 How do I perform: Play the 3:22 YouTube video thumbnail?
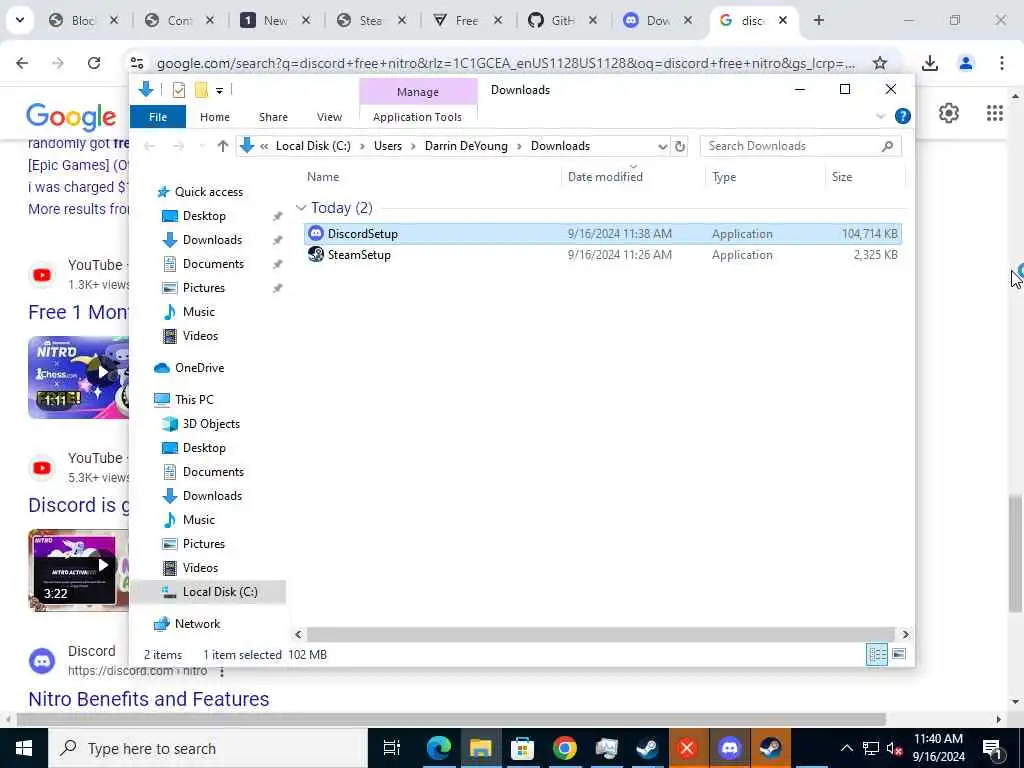(78, 570)
